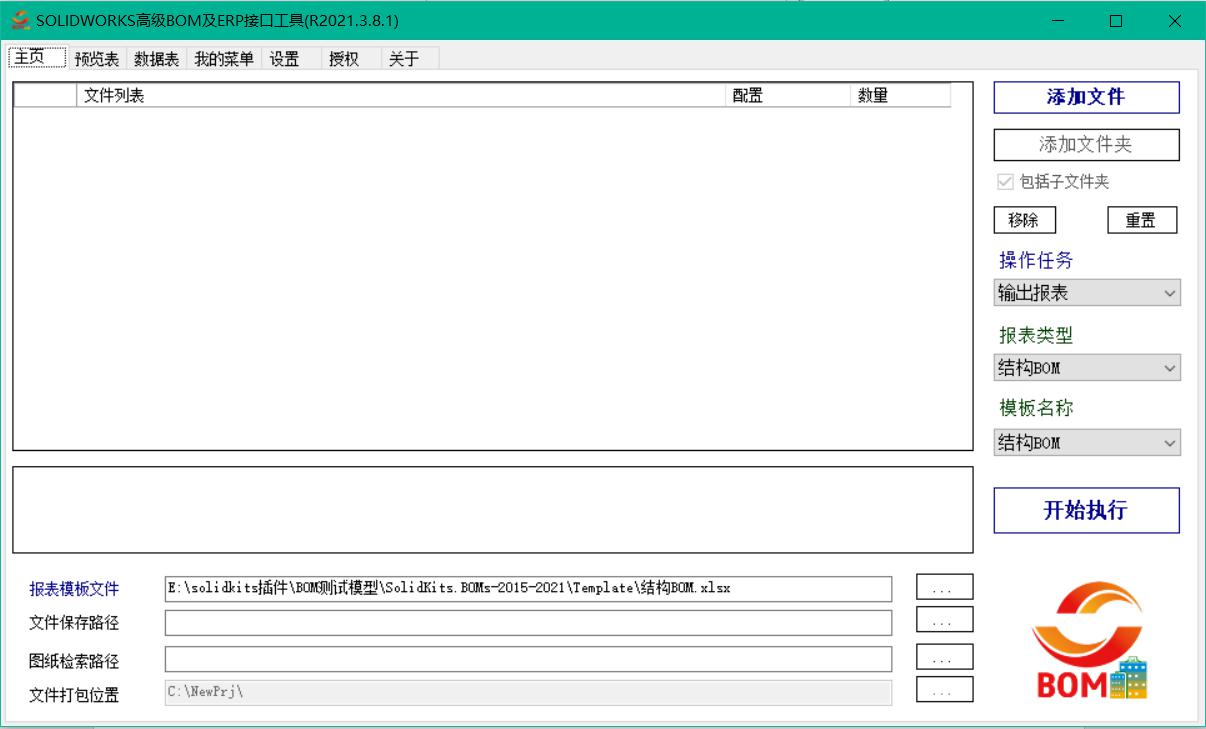Click the 移除 button

1024,220
